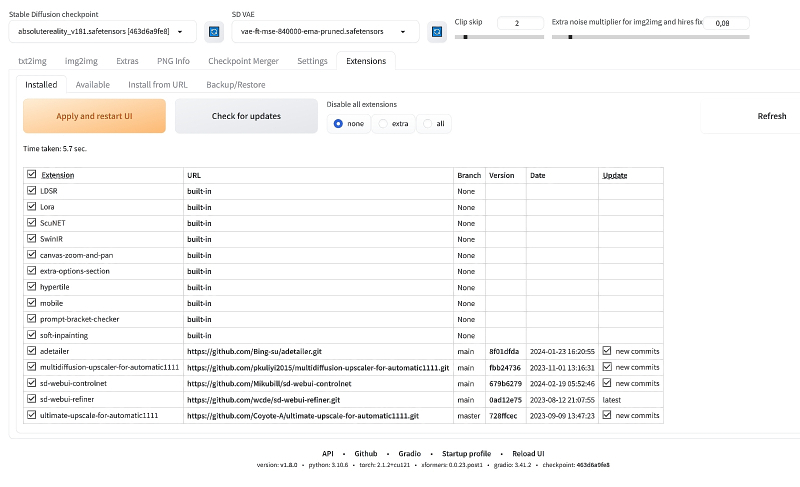800x487 pixels.
Task: Toggle the select-all Extension header checkbox
Action: pyautogui.click(x=32, y=175)
